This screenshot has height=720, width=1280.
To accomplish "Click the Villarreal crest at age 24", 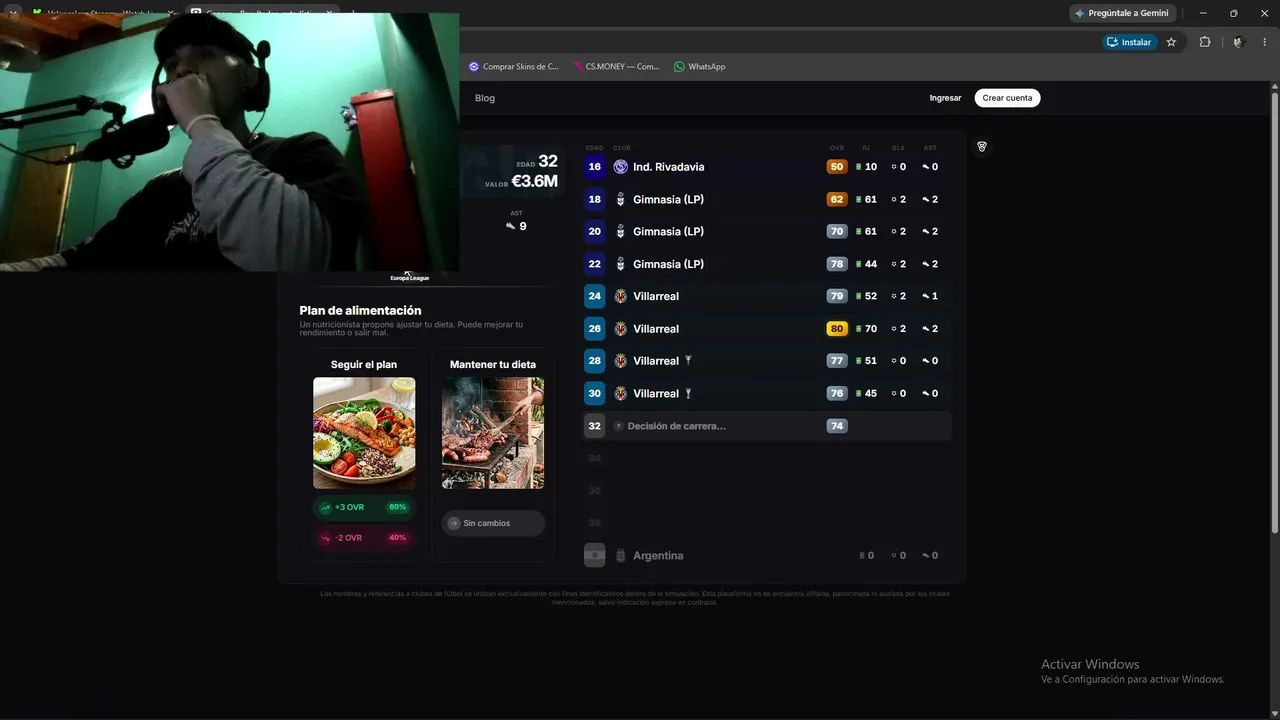I will click(x=621, y=296).
